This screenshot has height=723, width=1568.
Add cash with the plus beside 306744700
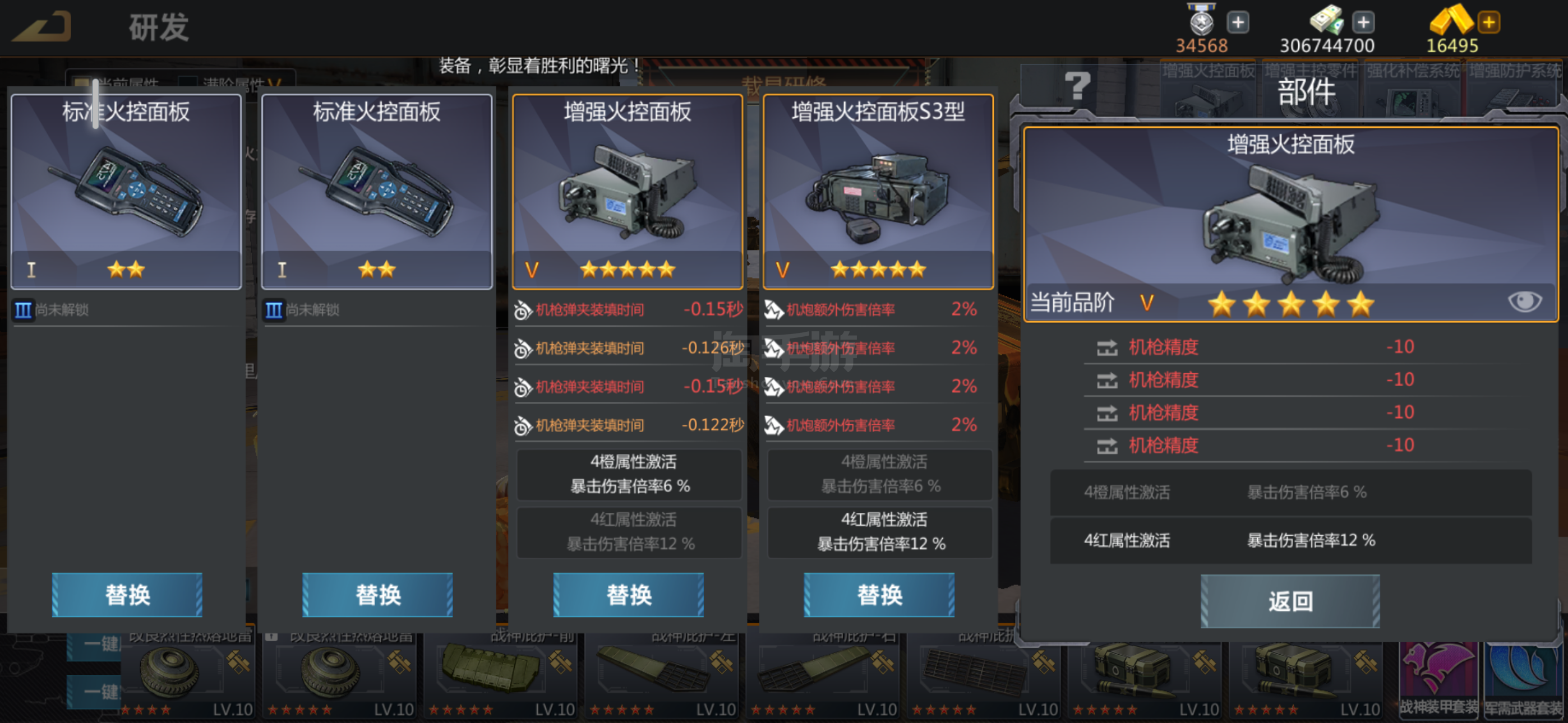[x=1363, y=22]
